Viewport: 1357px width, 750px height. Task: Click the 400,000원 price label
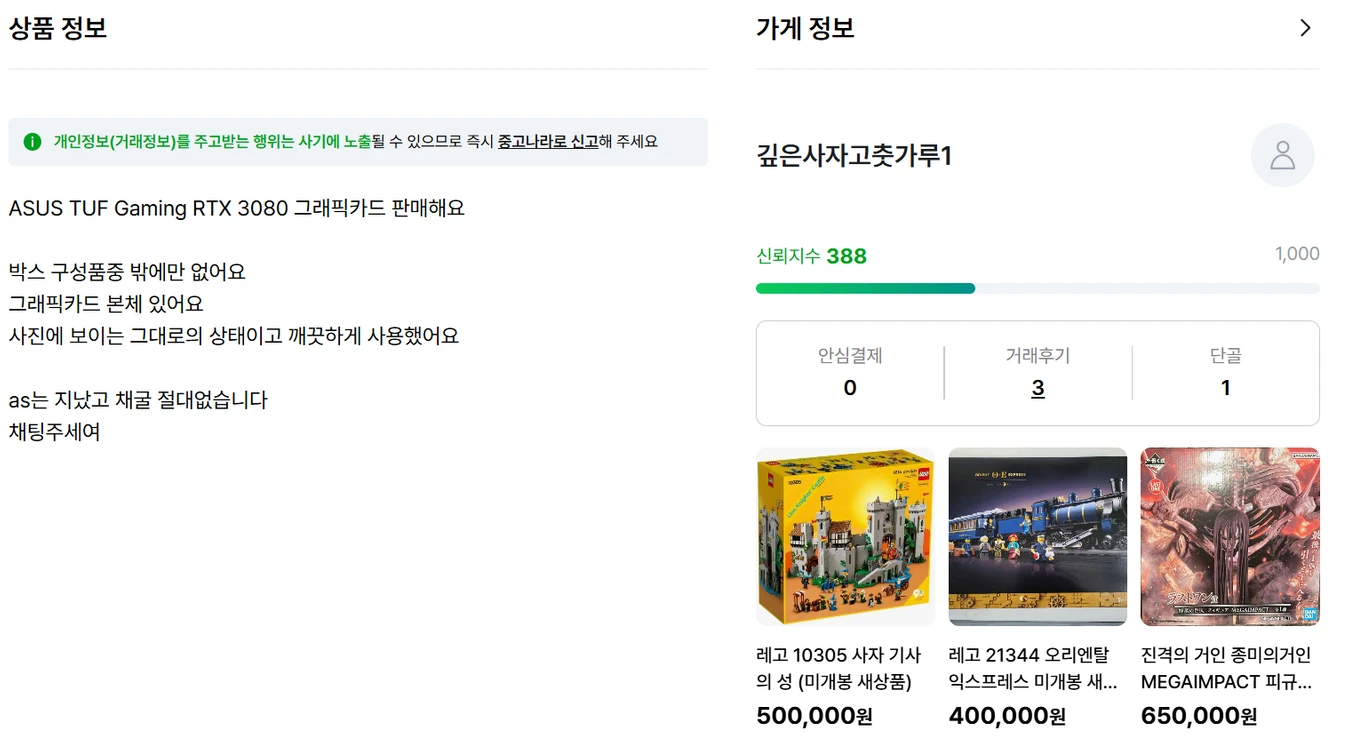1007,716
